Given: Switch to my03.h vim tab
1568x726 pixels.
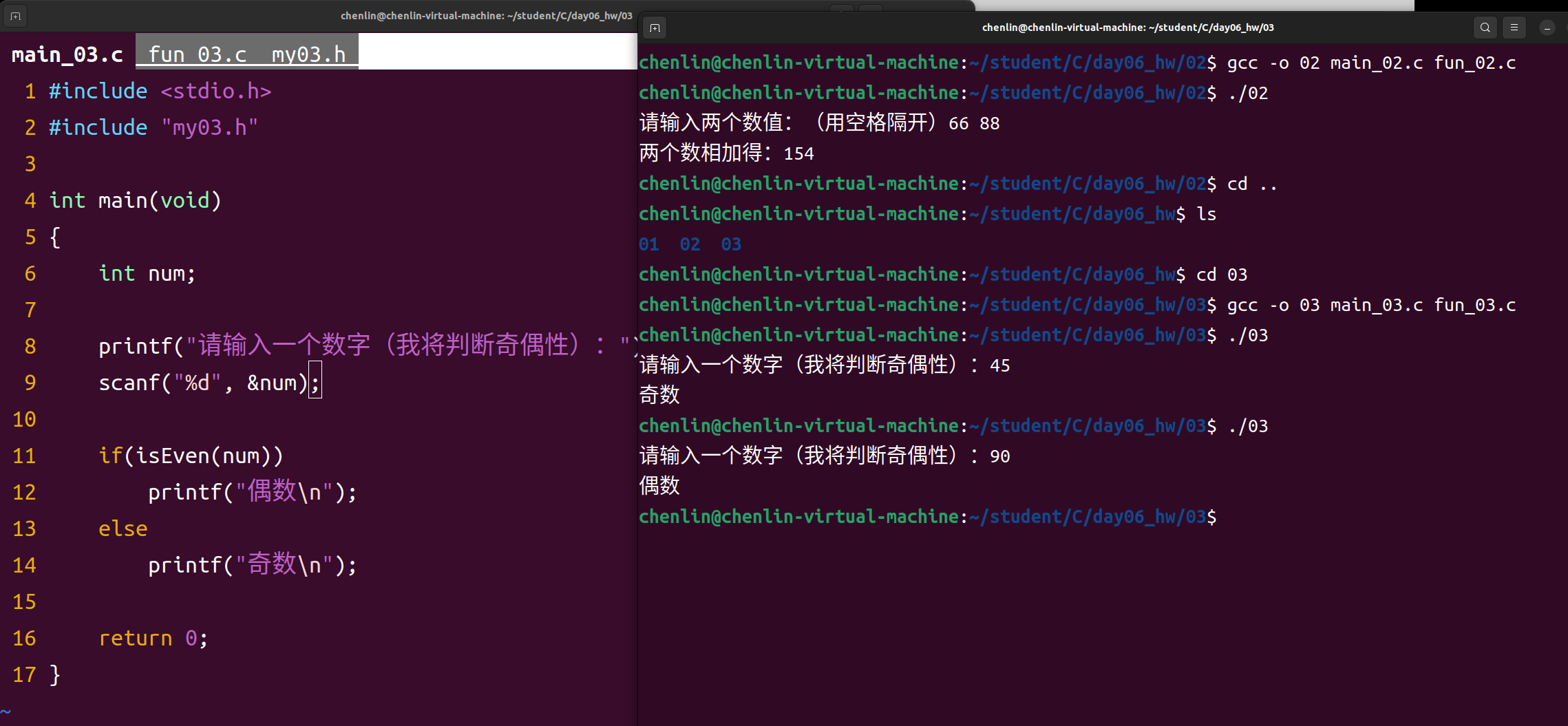Looking at the screenshot, I should point(308,54).
